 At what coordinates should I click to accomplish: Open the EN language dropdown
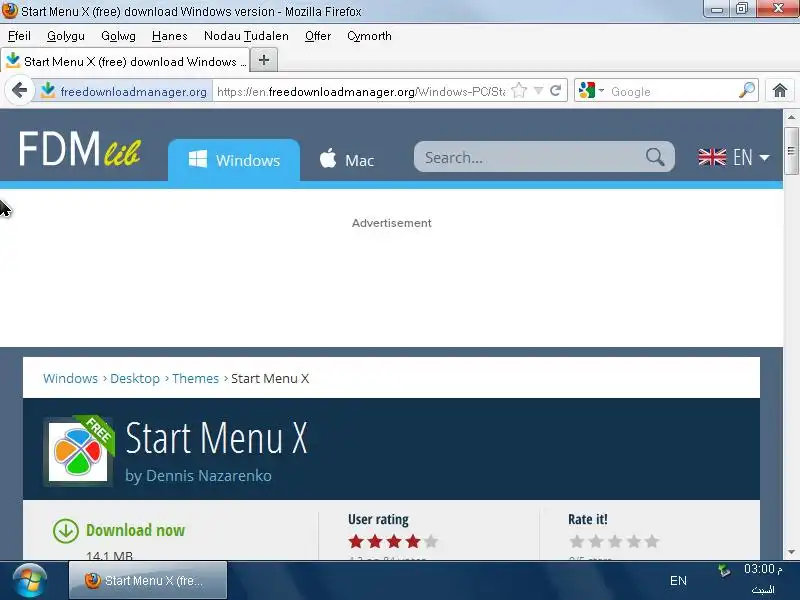click(x=734, y=157)
